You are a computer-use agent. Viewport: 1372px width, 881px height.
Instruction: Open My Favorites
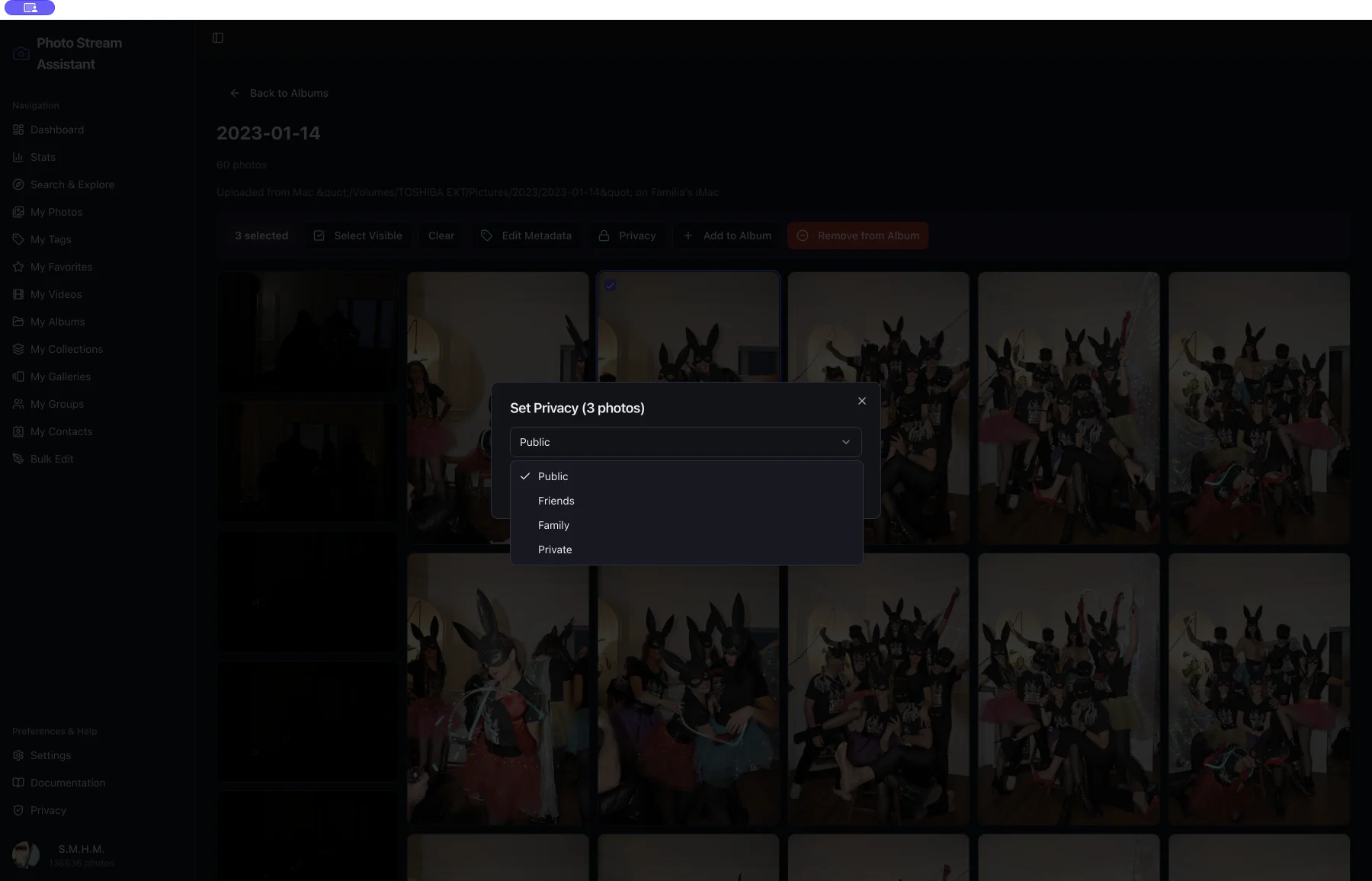click(61, 266)
